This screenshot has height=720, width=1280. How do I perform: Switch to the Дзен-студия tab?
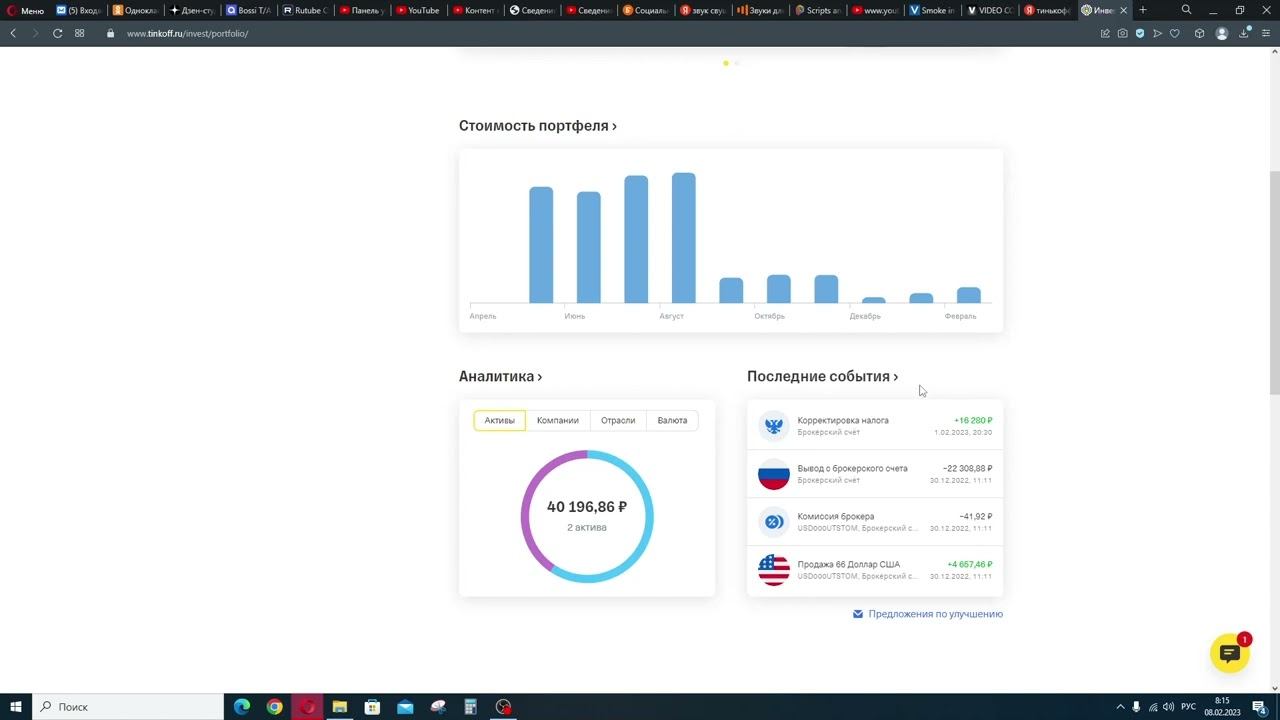point(191,10)
